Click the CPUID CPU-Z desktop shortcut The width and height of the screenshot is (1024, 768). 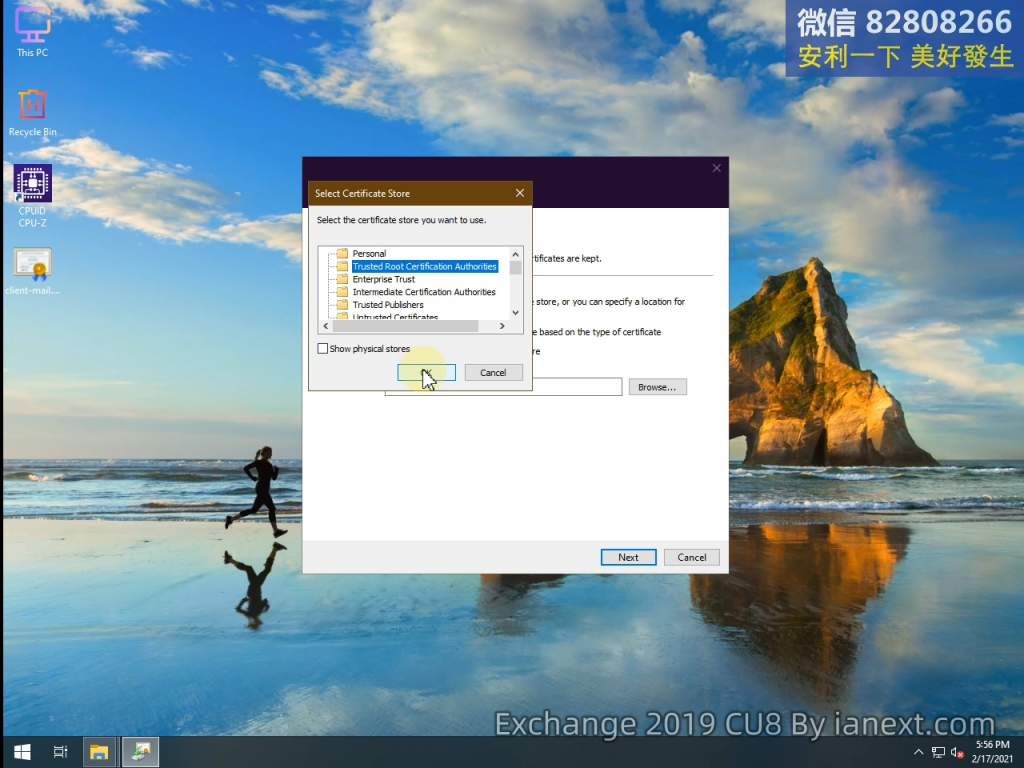point(32,191)
